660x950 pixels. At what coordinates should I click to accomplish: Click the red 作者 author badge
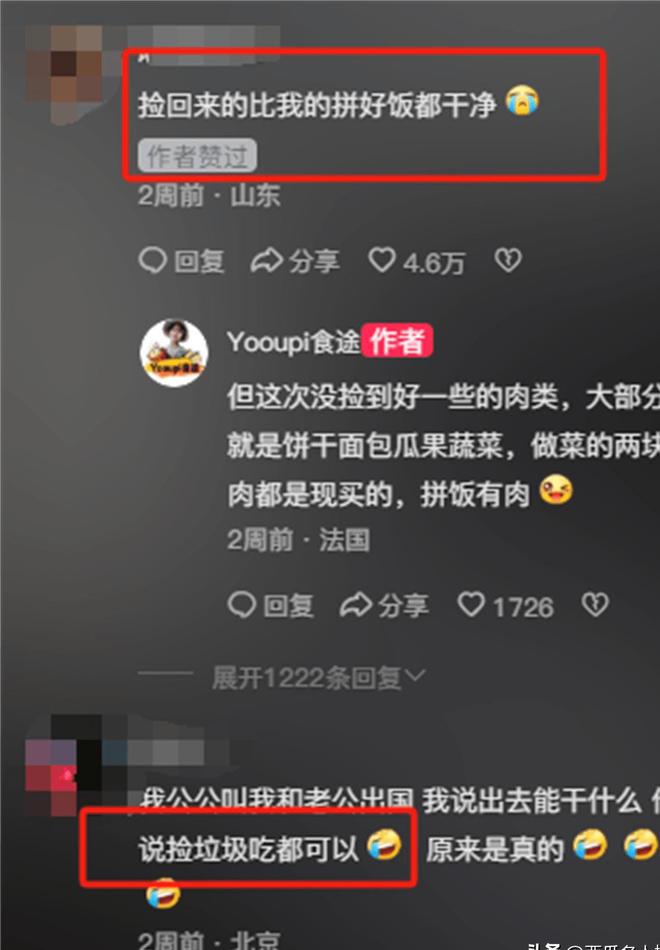click(397, 340)
